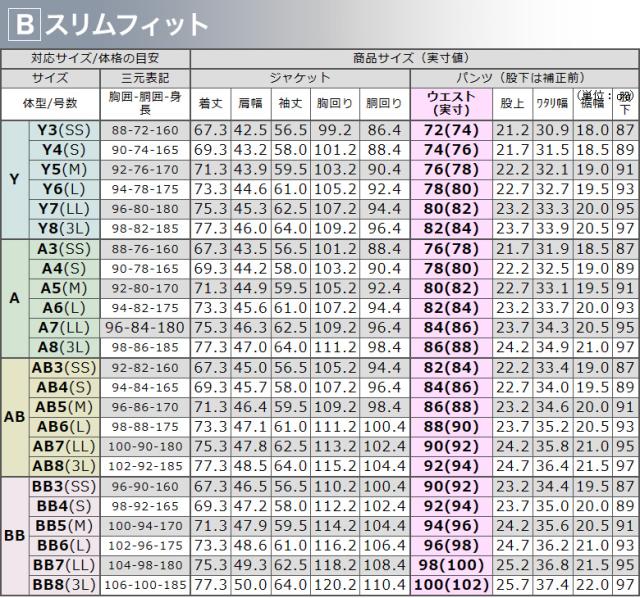Click the 肩幅 column header
This screenshot has width=640, height=598.
click(x=251, y=104)
